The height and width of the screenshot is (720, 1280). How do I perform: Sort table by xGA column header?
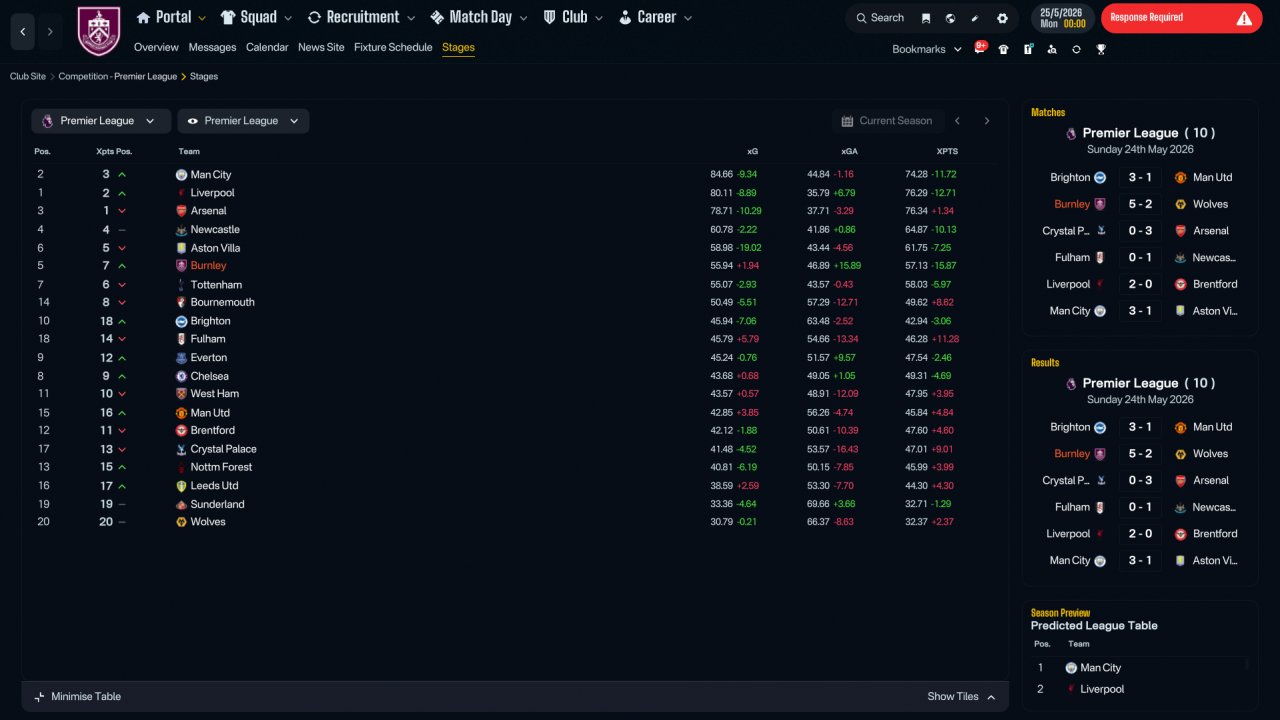[x=849, y=152]
